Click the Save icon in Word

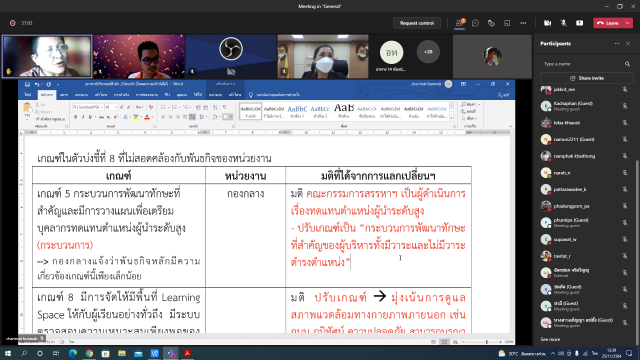(x=27, y=84)
